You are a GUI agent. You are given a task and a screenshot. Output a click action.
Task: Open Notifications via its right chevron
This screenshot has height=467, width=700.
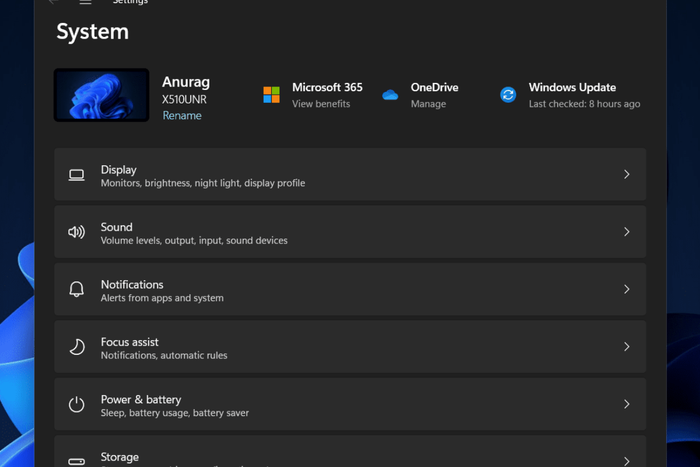pos(627,289)
